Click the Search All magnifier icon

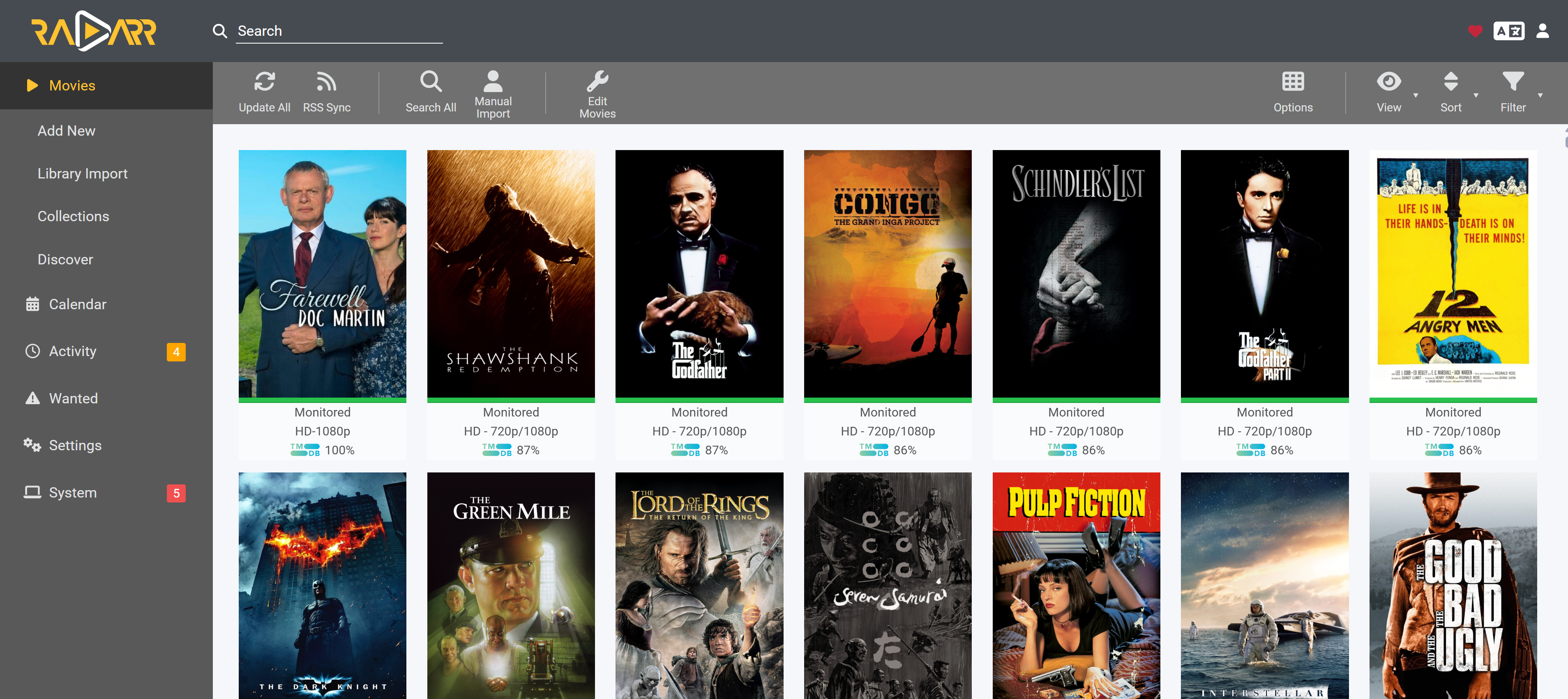click(x=430, y=81)
